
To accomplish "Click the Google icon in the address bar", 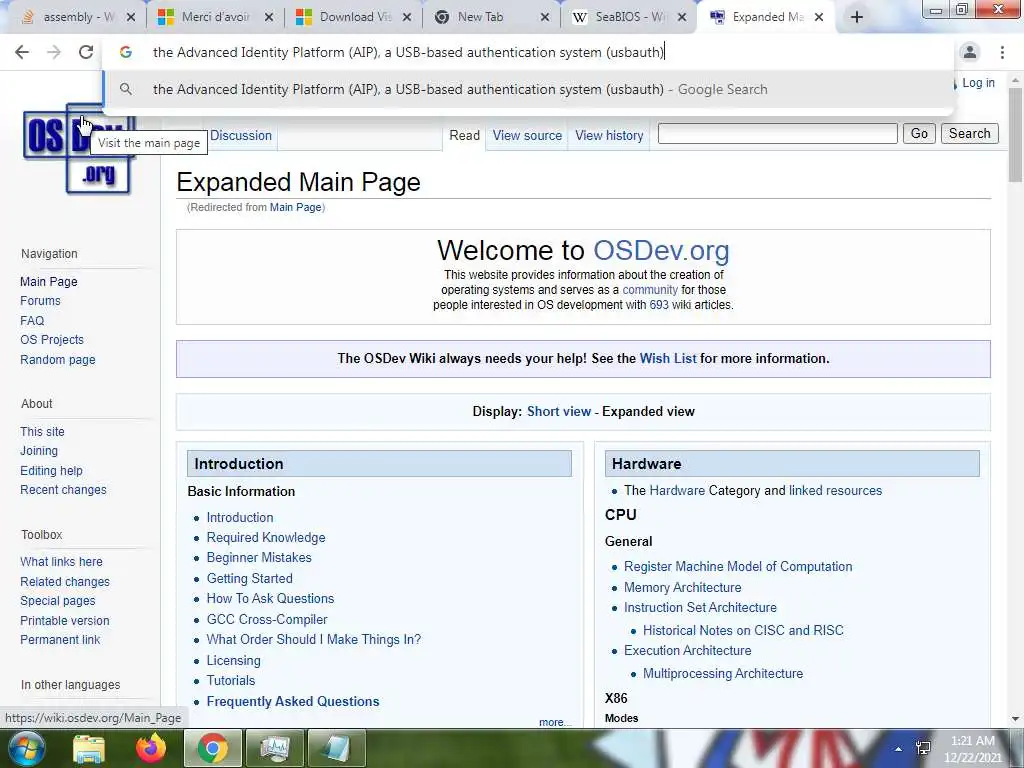I will click(126, 52).
